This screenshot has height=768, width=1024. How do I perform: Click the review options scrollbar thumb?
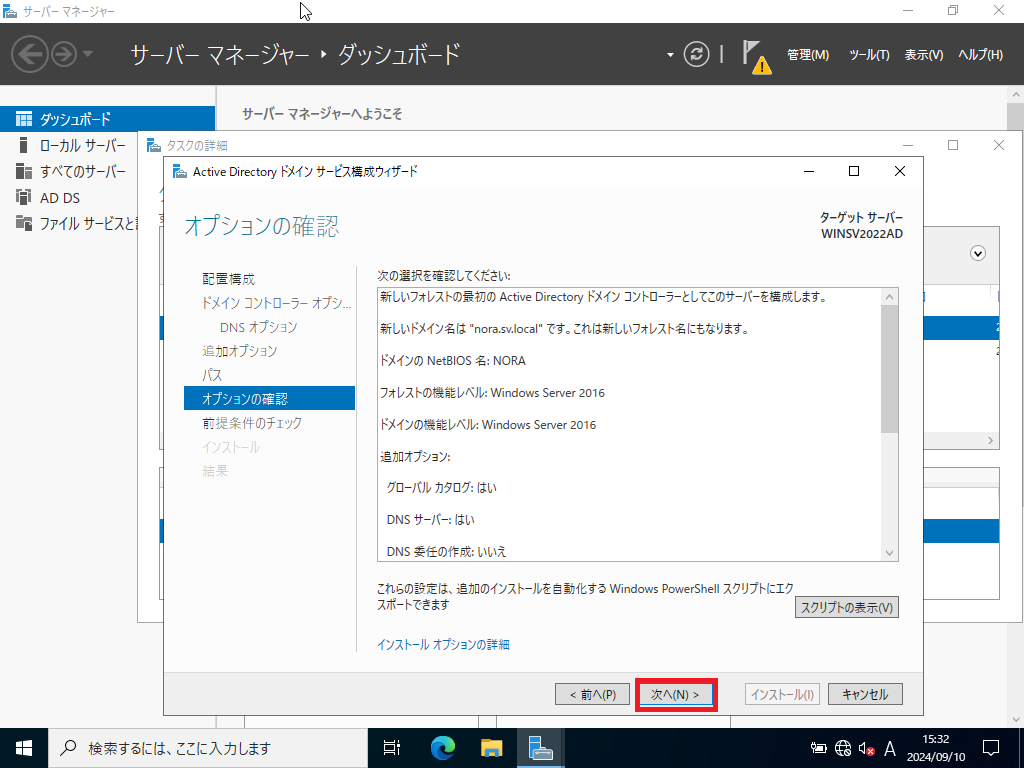point(889,369)
